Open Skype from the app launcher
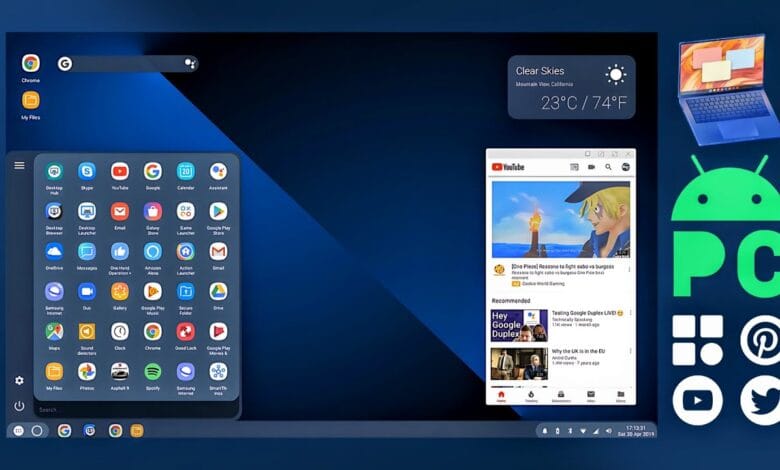 pyautogui.click(x=87, y=171)
